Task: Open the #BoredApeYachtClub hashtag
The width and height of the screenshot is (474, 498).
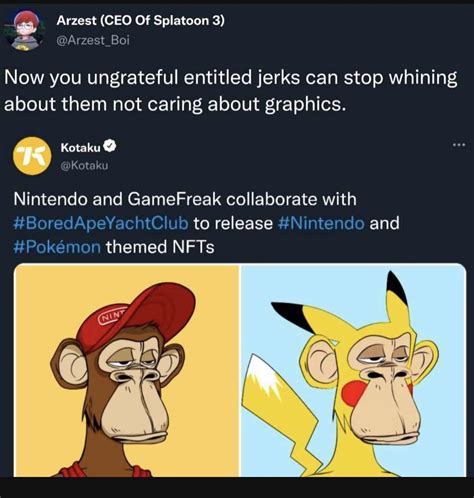Action: pyautogui.click(x=101, y=223)
